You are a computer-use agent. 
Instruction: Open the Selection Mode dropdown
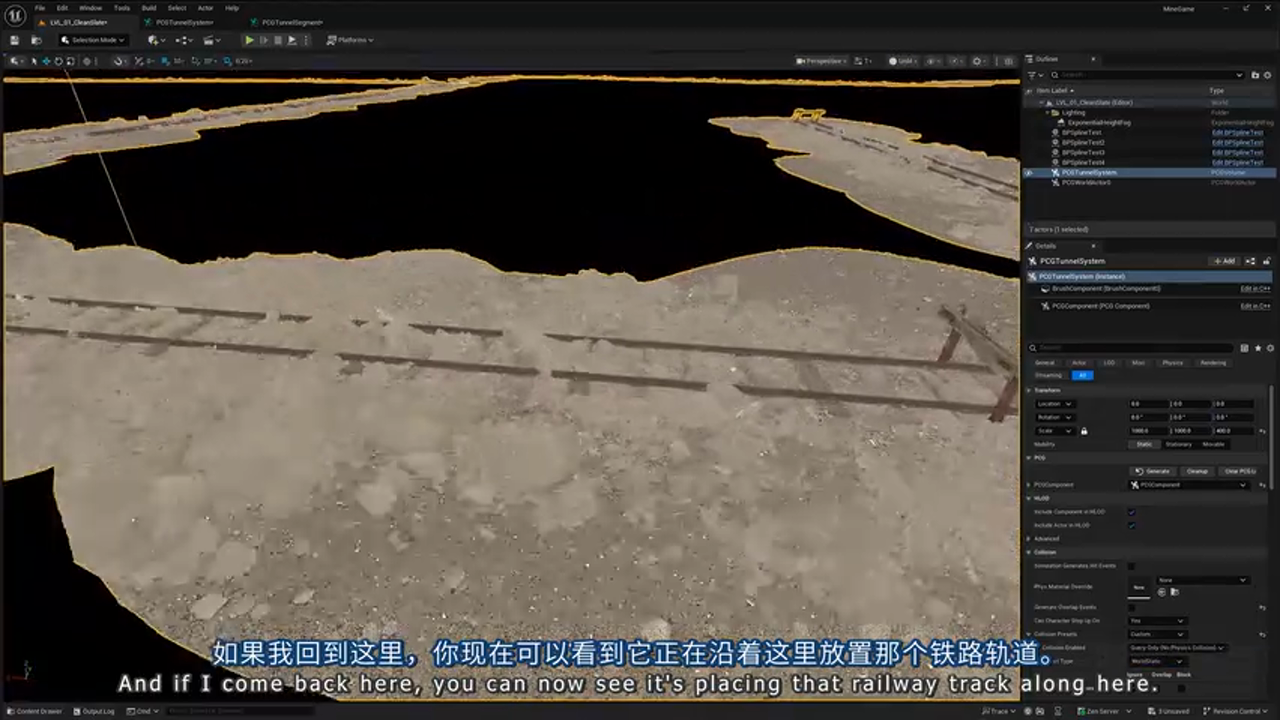coord(93,40)
